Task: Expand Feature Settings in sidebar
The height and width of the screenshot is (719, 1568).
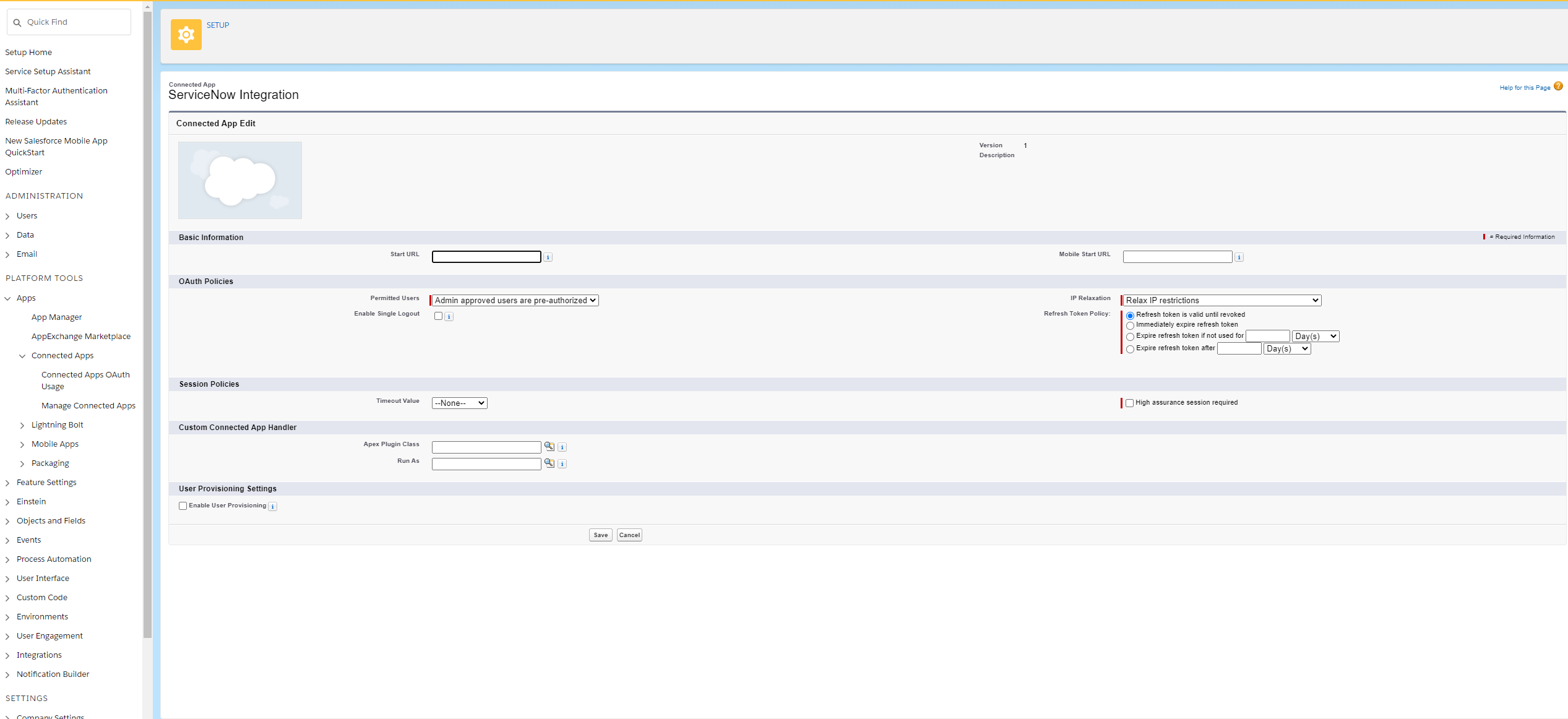Action: [x=7, y=483]
